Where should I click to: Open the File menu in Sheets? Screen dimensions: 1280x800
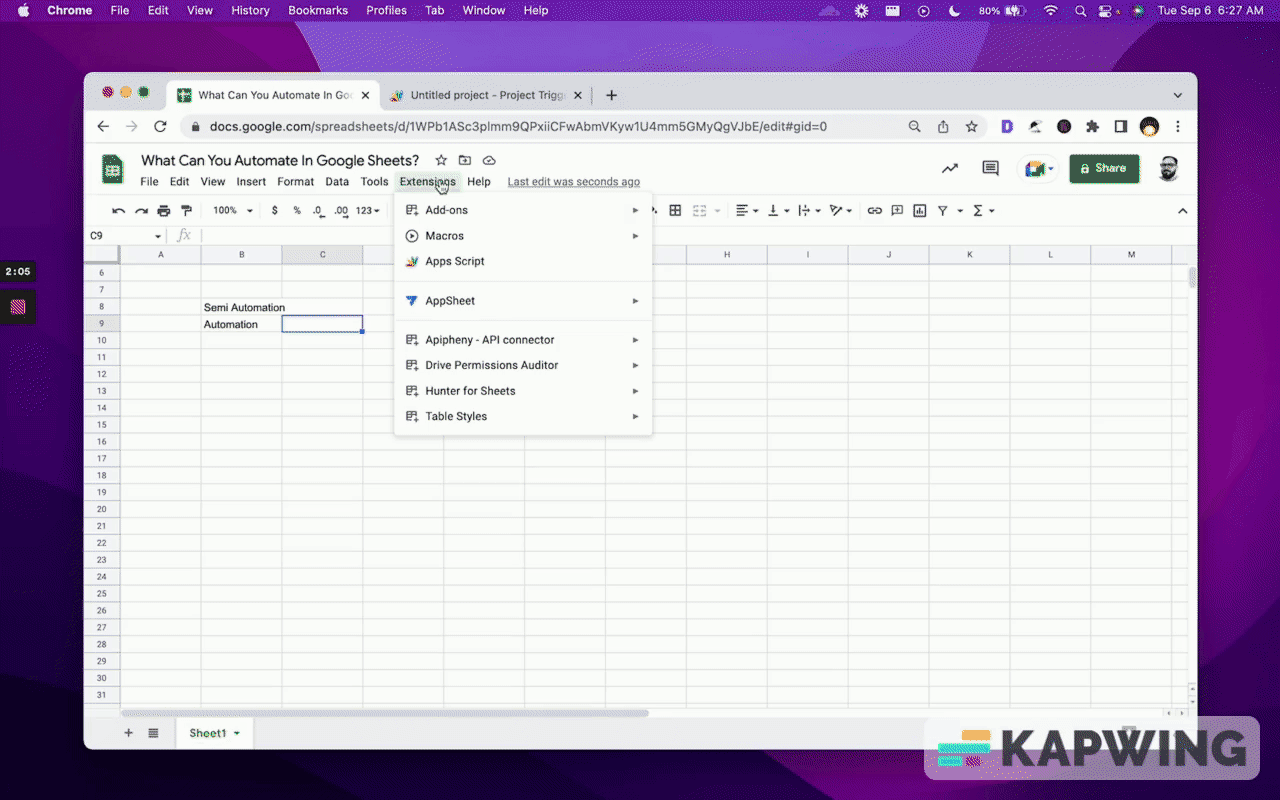[x=149, y=182]
